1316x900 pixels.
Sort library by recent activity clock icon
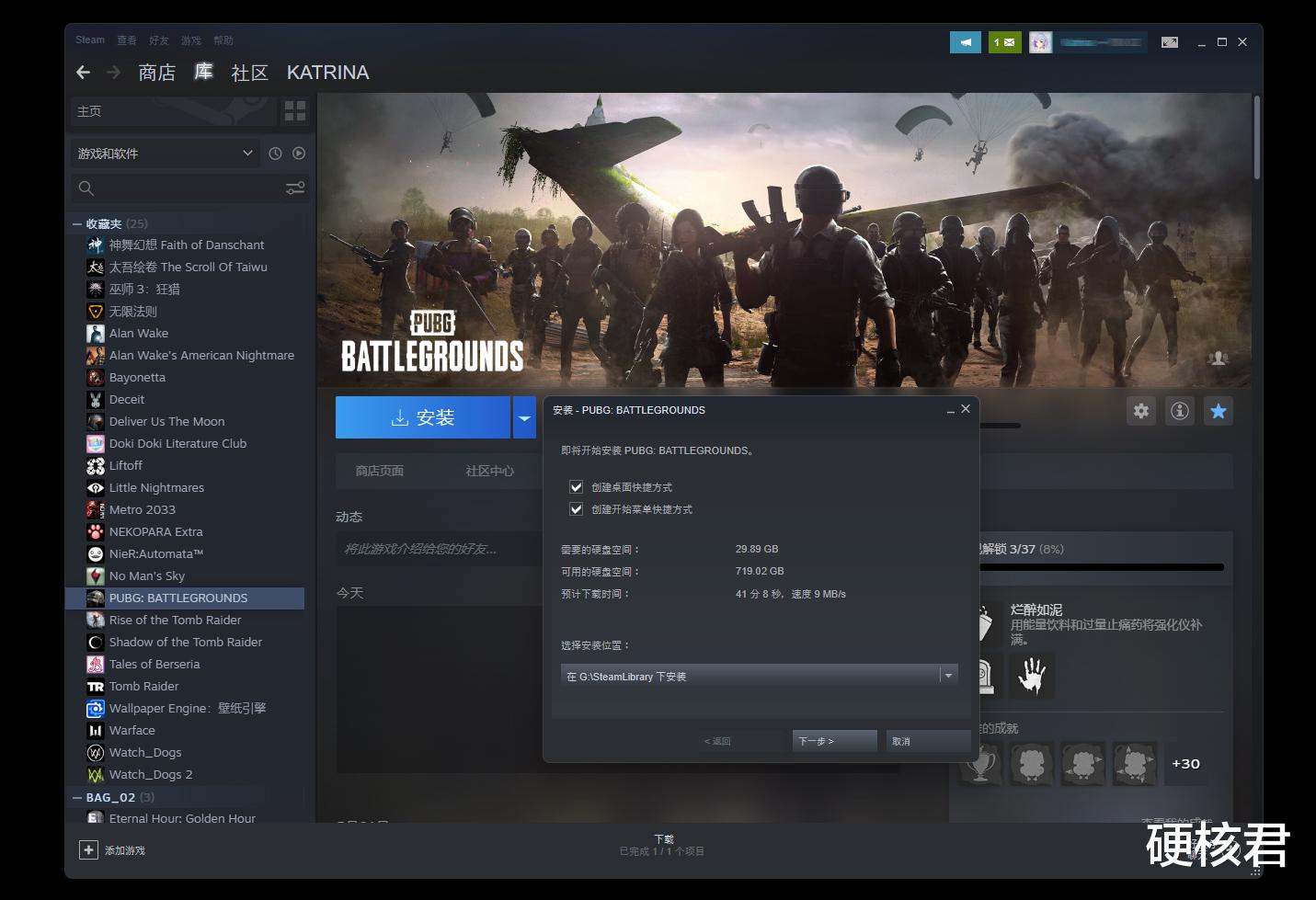(x=275, y=154)
